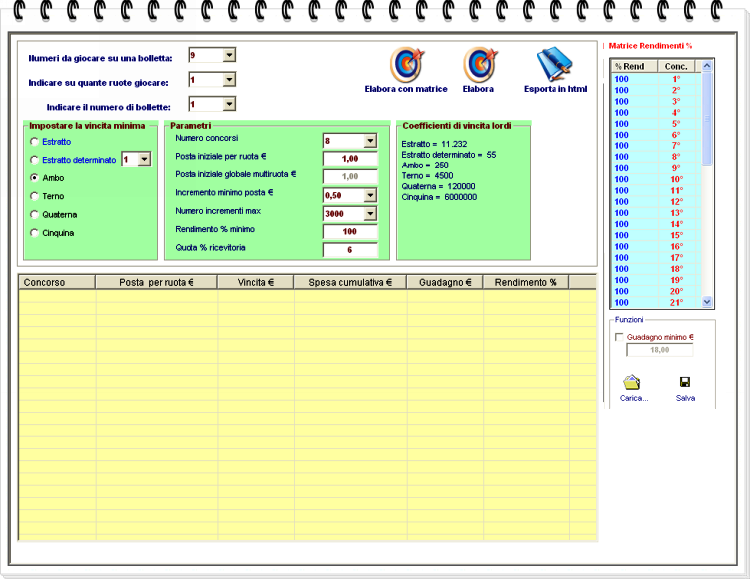Image resolution: width=750 pixels, height=579 pixels.
Task: Click the % Rend cell for 21° concorso
Action: tap(635, 302)
